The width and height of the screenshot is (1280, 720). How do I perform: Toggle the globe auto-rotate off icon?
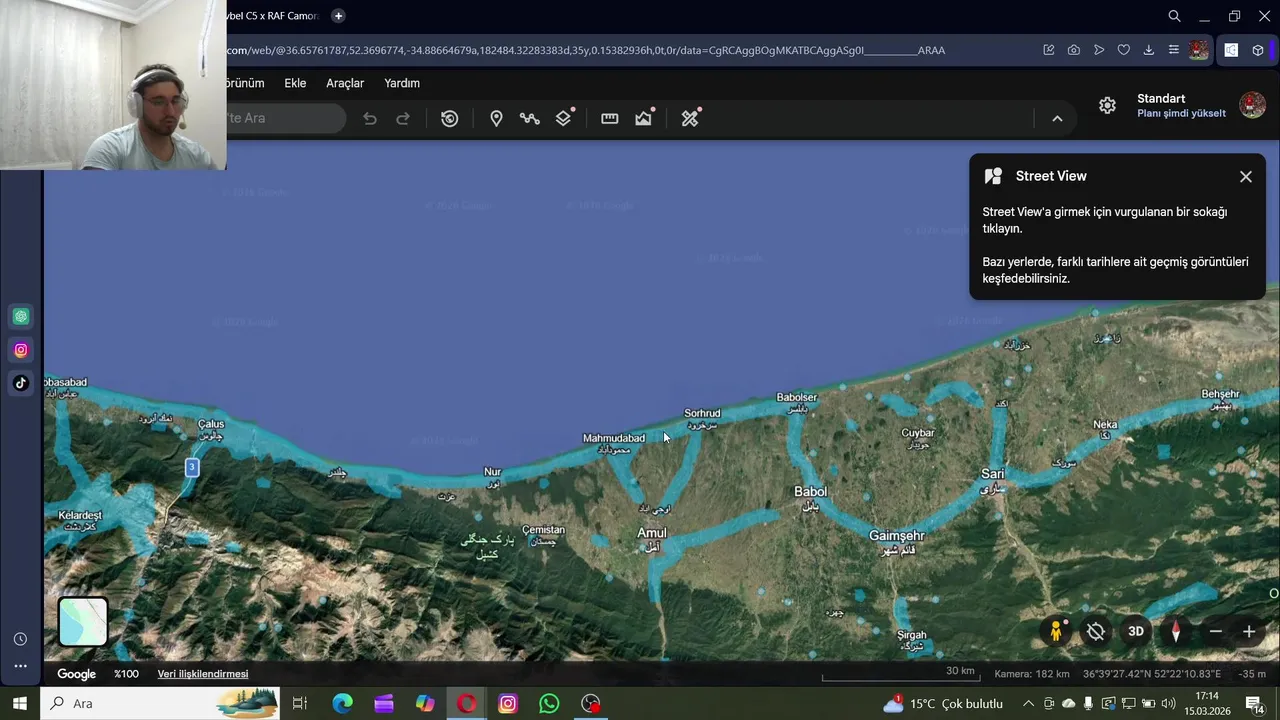(1096, 631)
